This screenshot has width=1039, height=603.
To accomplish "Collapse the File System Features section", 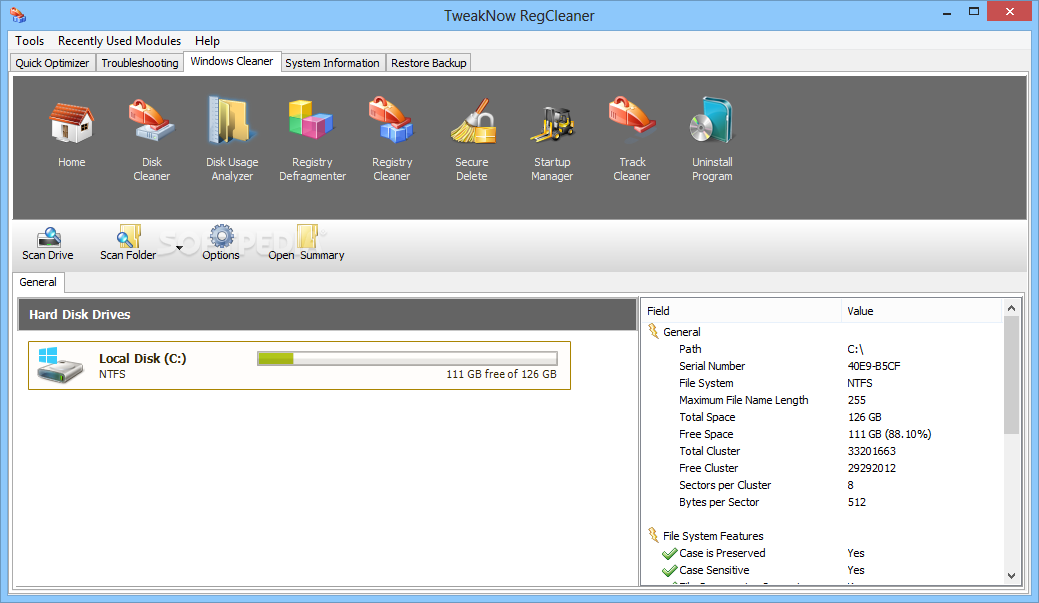I will (653, 535).
